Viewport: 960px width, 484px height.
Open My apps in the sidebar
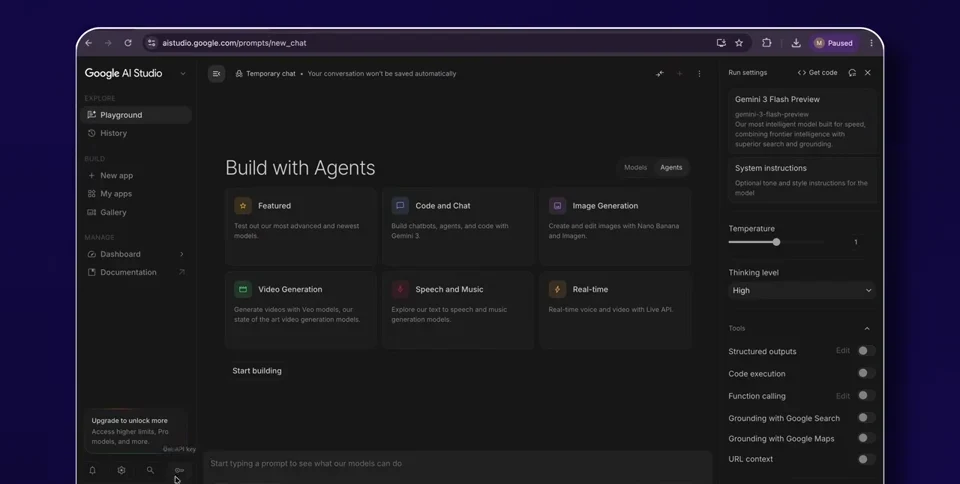point(136,193)
